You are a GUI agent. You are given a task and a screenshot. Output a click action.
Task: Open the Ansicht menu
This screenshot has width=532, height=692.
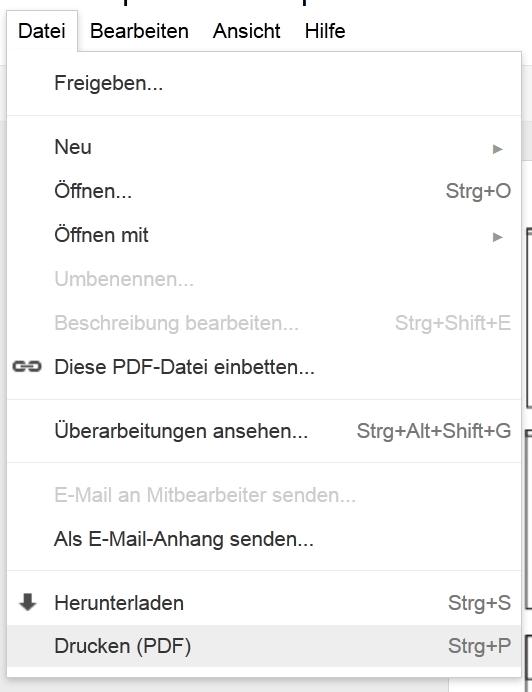(246, 31)
